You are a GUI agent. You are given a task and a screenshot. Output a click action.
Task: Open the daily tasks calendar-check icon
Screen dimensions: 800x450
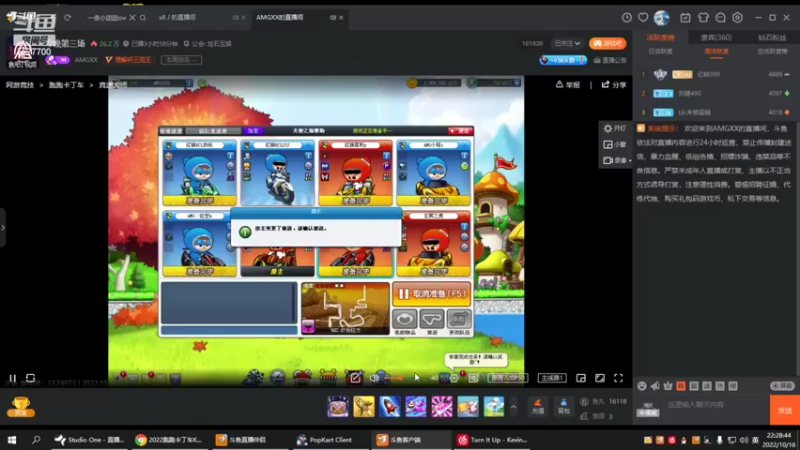click(x=685, y=18)
